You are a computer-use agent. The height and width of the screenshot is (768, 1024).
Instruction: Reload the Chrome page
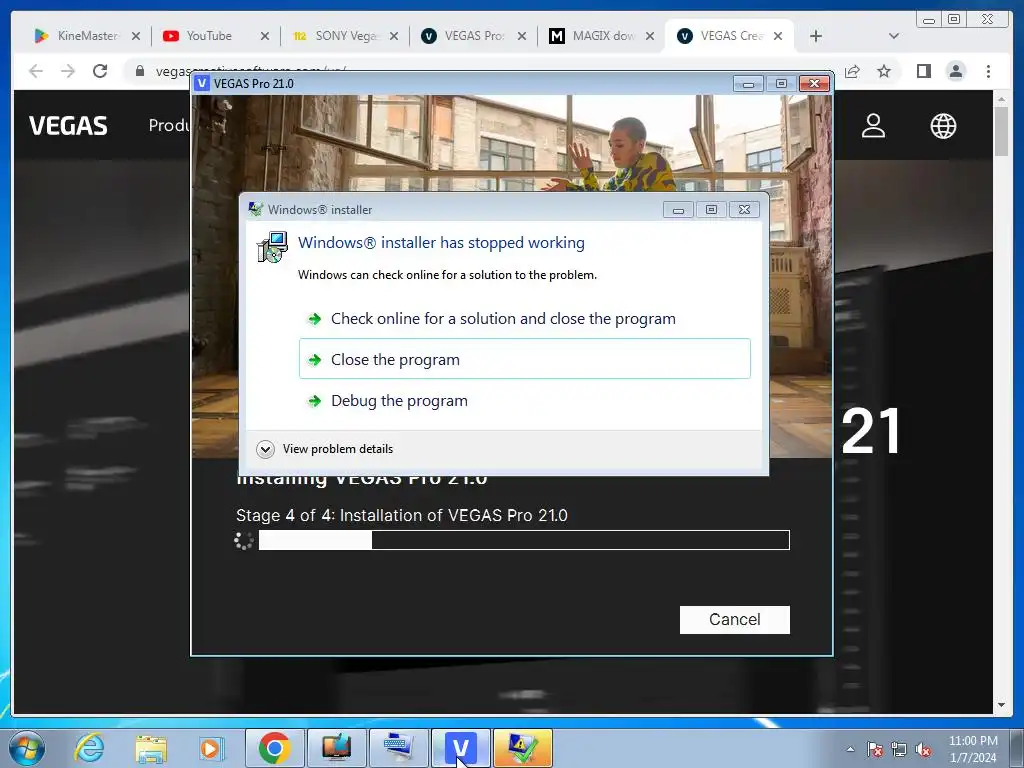coord(100,71)
